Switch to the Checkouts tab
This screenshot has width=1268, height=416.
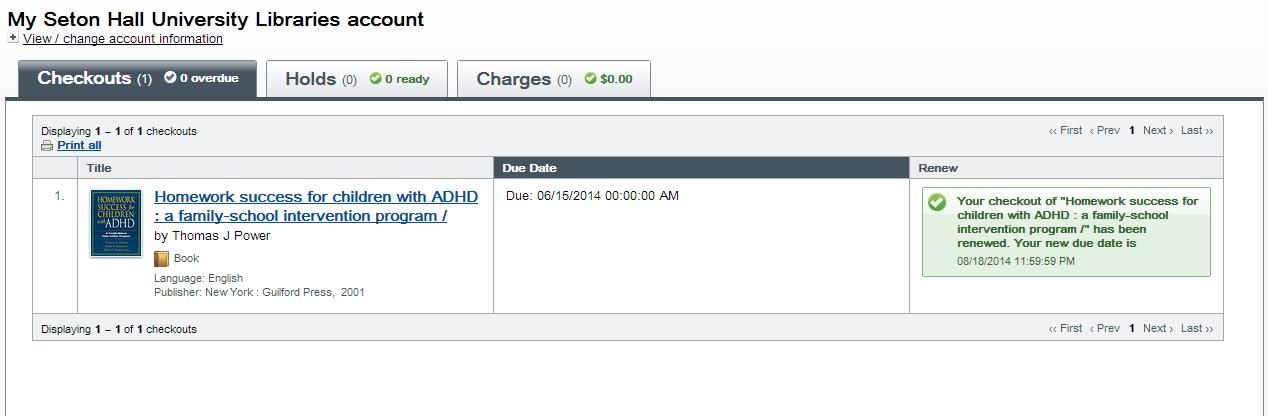point(137,79)
